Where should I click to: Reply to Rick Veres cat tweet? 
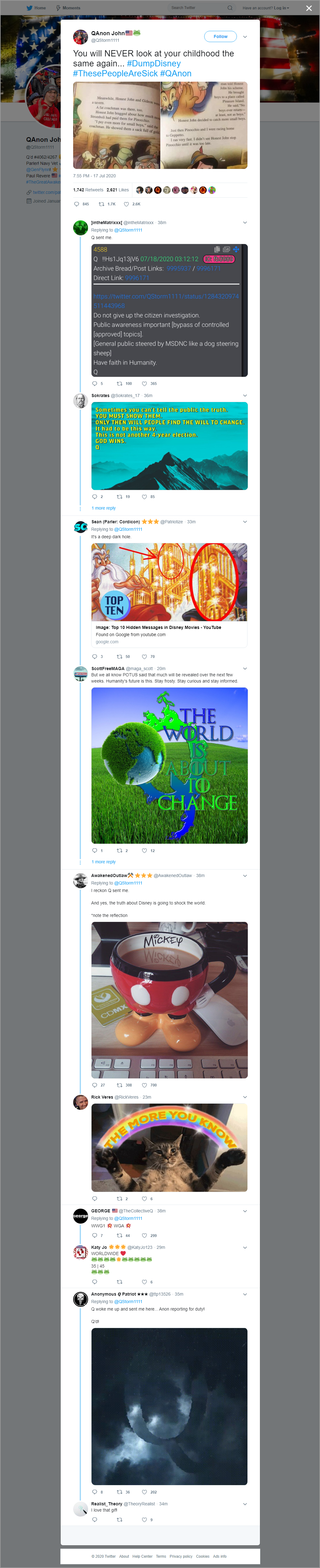pos(94,1199)
